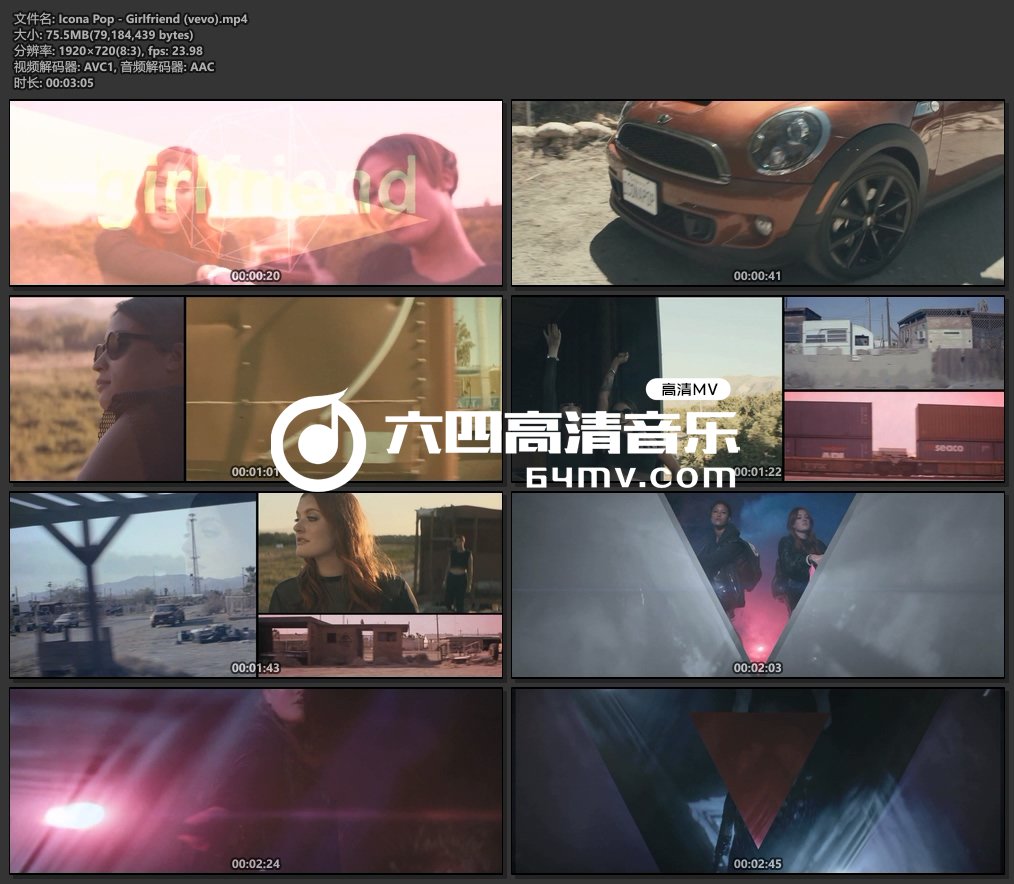Click the codec line AVC1, AAC
The height and width of the screenshot is (884, 1014).
coord(114,67)
